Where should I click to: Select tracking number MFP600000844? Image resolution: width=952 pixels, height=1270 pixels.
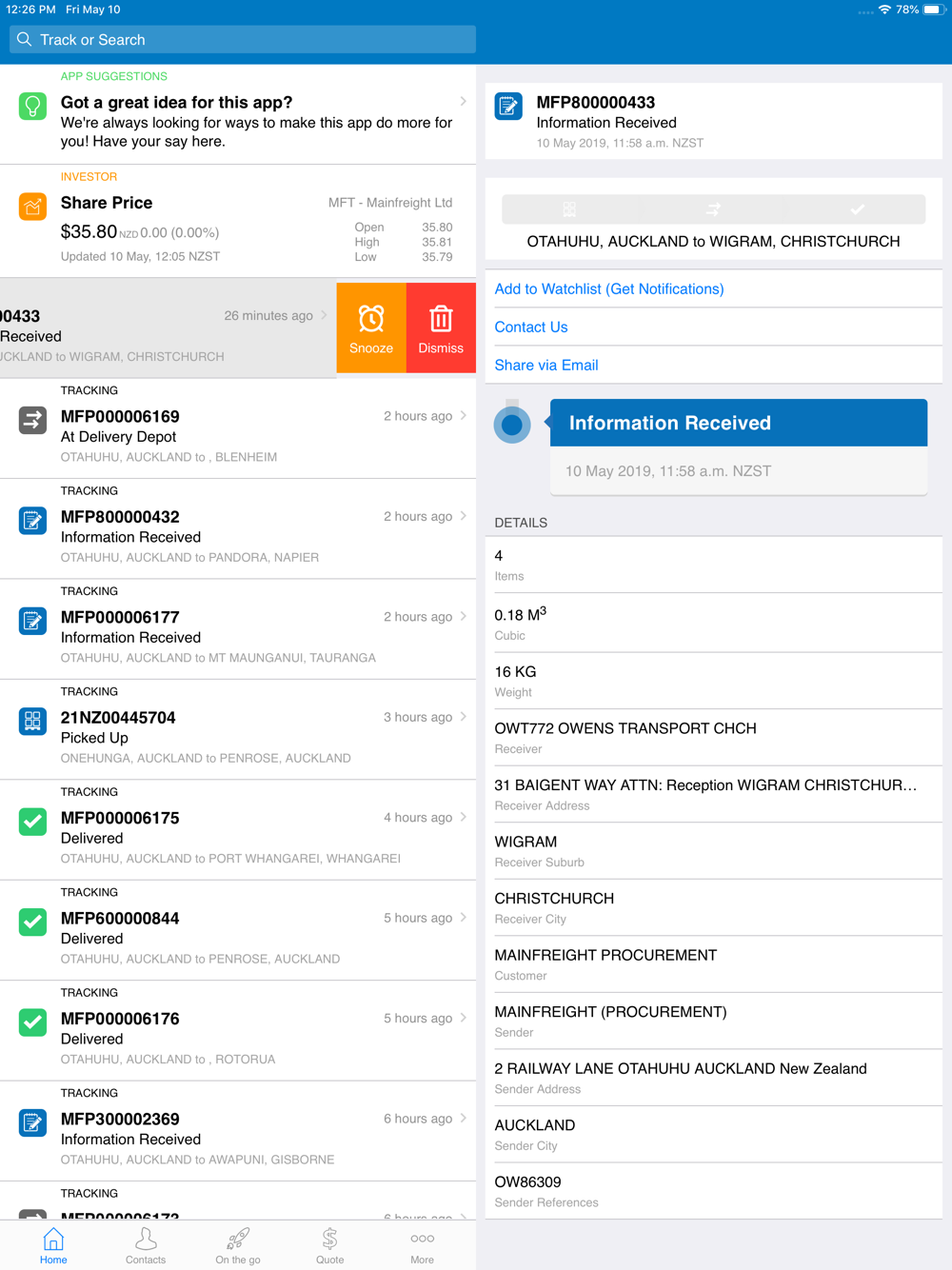pos(120,919)
